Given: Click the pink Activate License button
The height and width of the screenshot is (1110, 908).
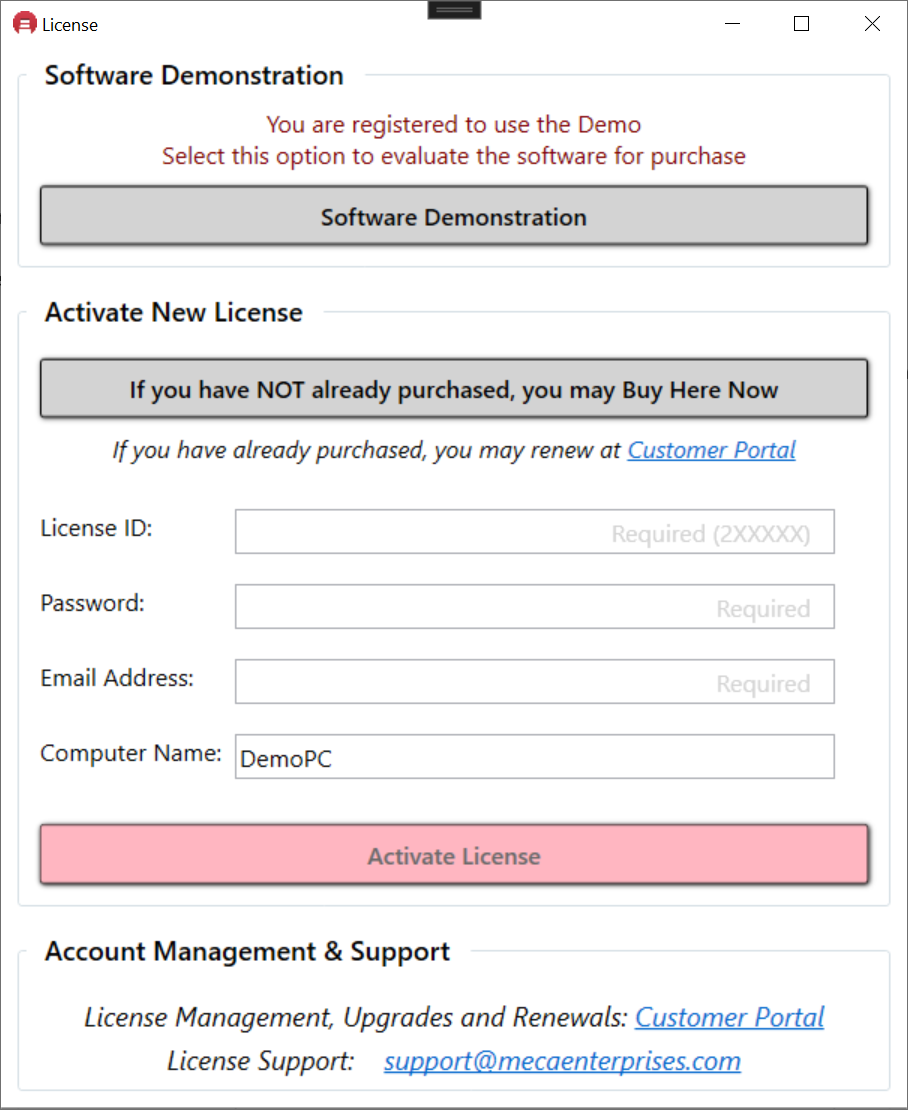Looking at the screenshot, I should (454, 854).
